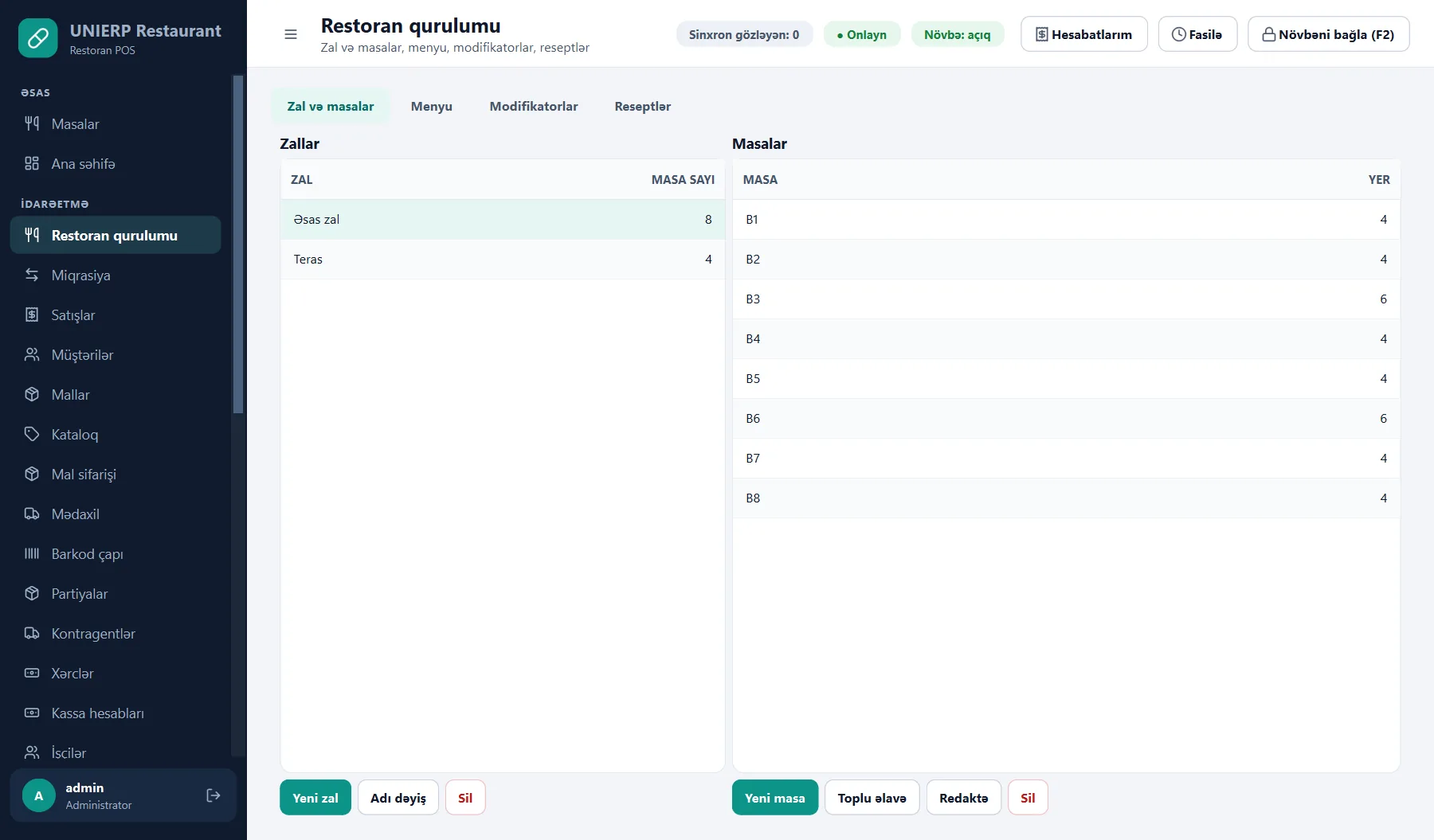Click the Partiyalar box icon

click(32, 593)
